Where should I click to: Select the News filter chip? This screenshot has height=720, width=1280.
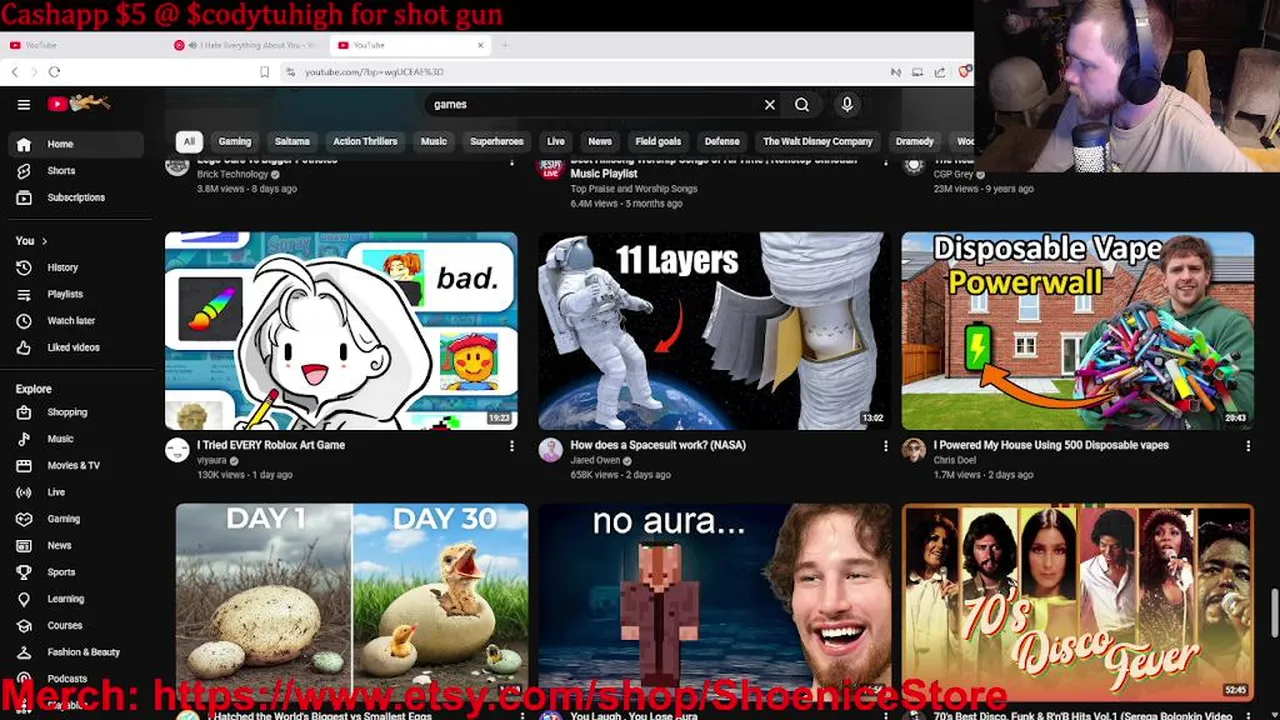pyautogui.click(x=600, y=142)
